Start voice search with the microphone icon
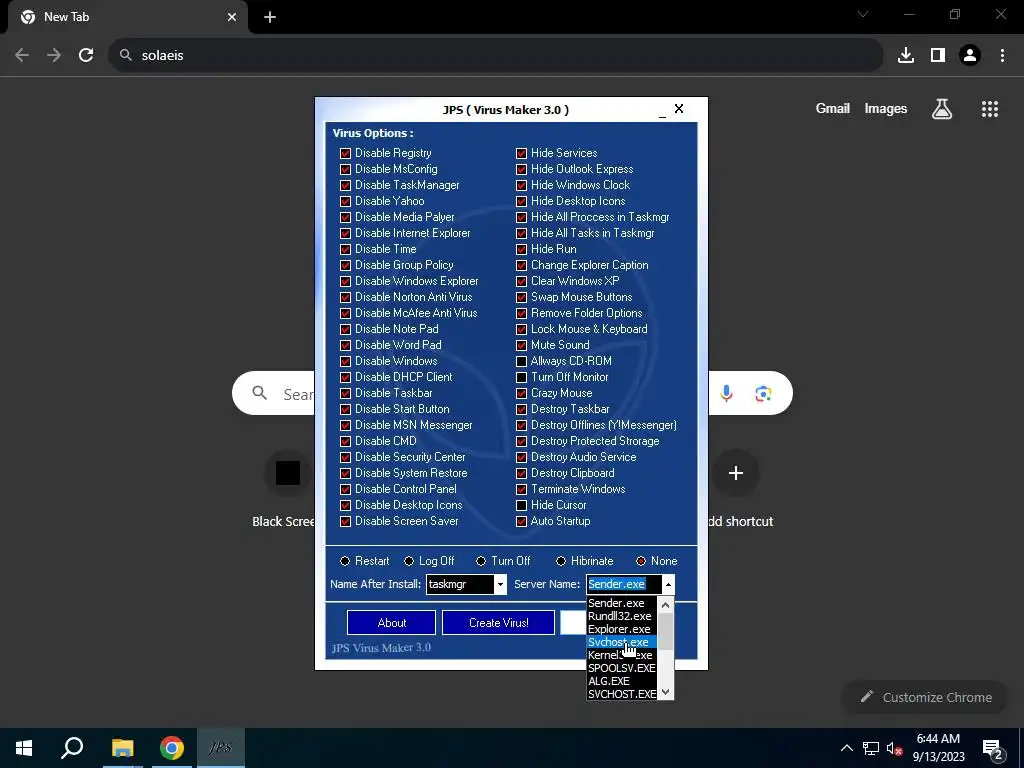The image size is (1024, 768). 726,393
